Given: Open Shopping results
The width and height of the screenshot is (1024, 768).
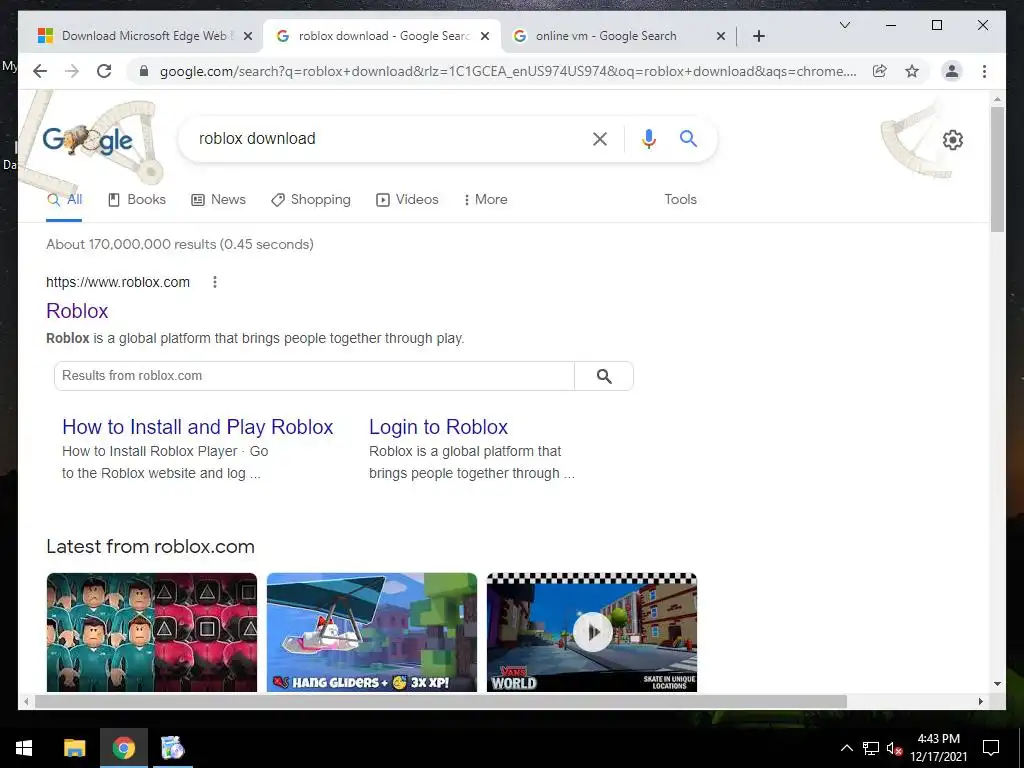Looking at the screenshot, I should (x=311, y=200).
